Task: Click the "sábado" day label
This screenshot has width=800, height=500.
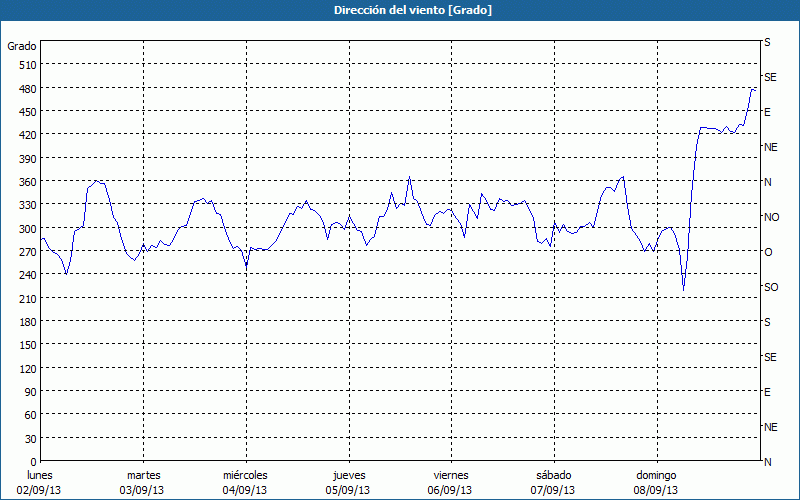Action: coord(553,475)
